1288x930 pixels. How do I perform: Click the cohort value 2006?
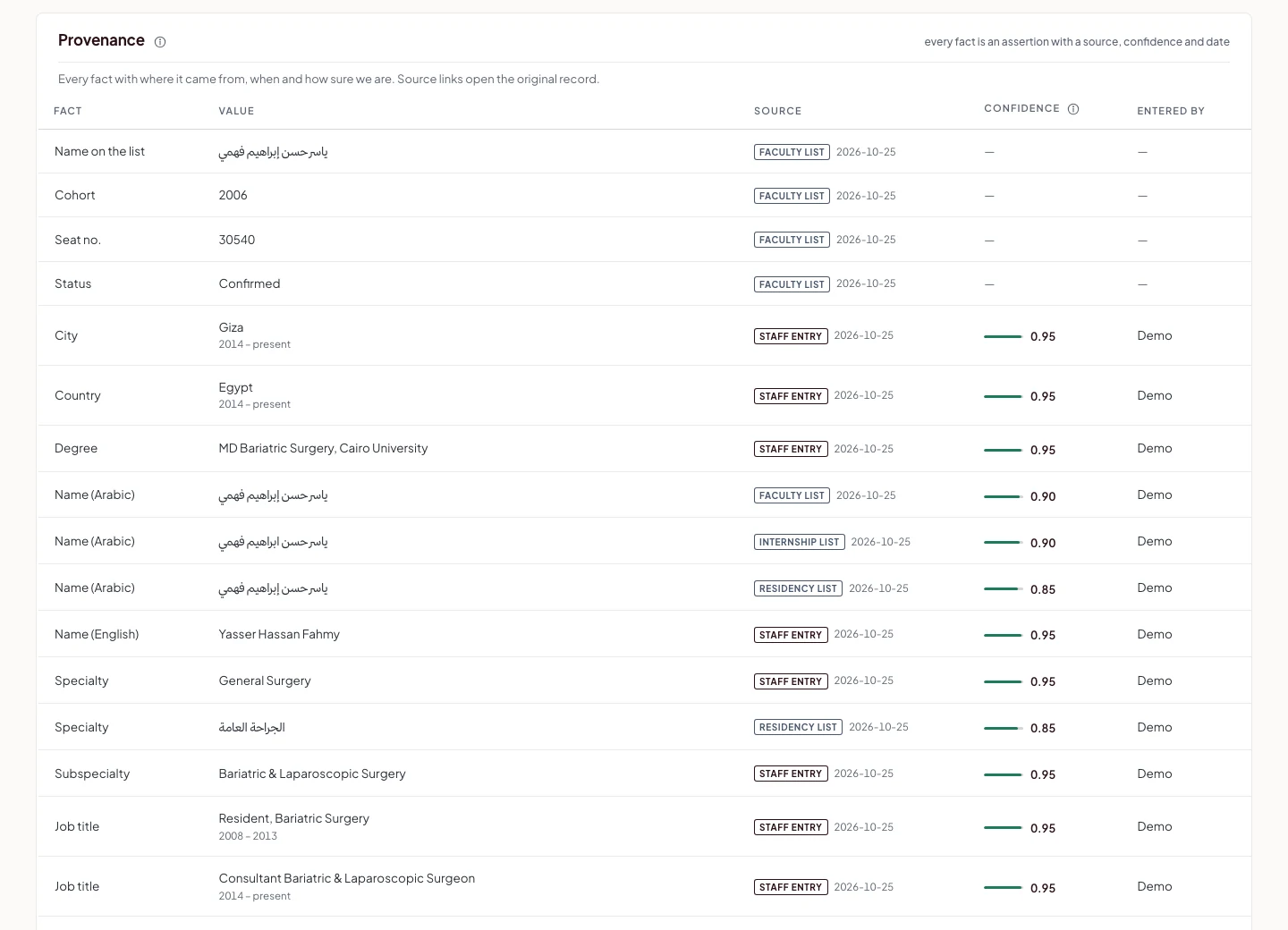click(233, 195)
